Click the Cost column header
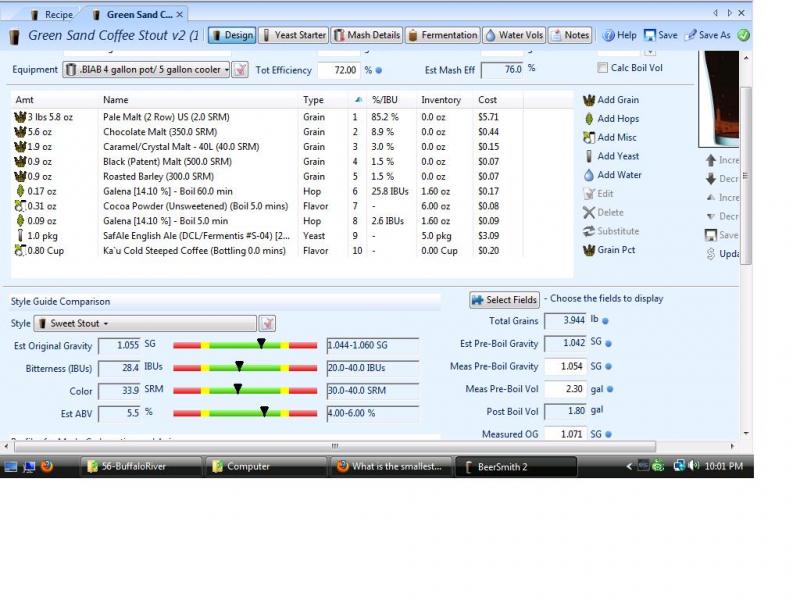The image size is (800, 600). (498, 100)
